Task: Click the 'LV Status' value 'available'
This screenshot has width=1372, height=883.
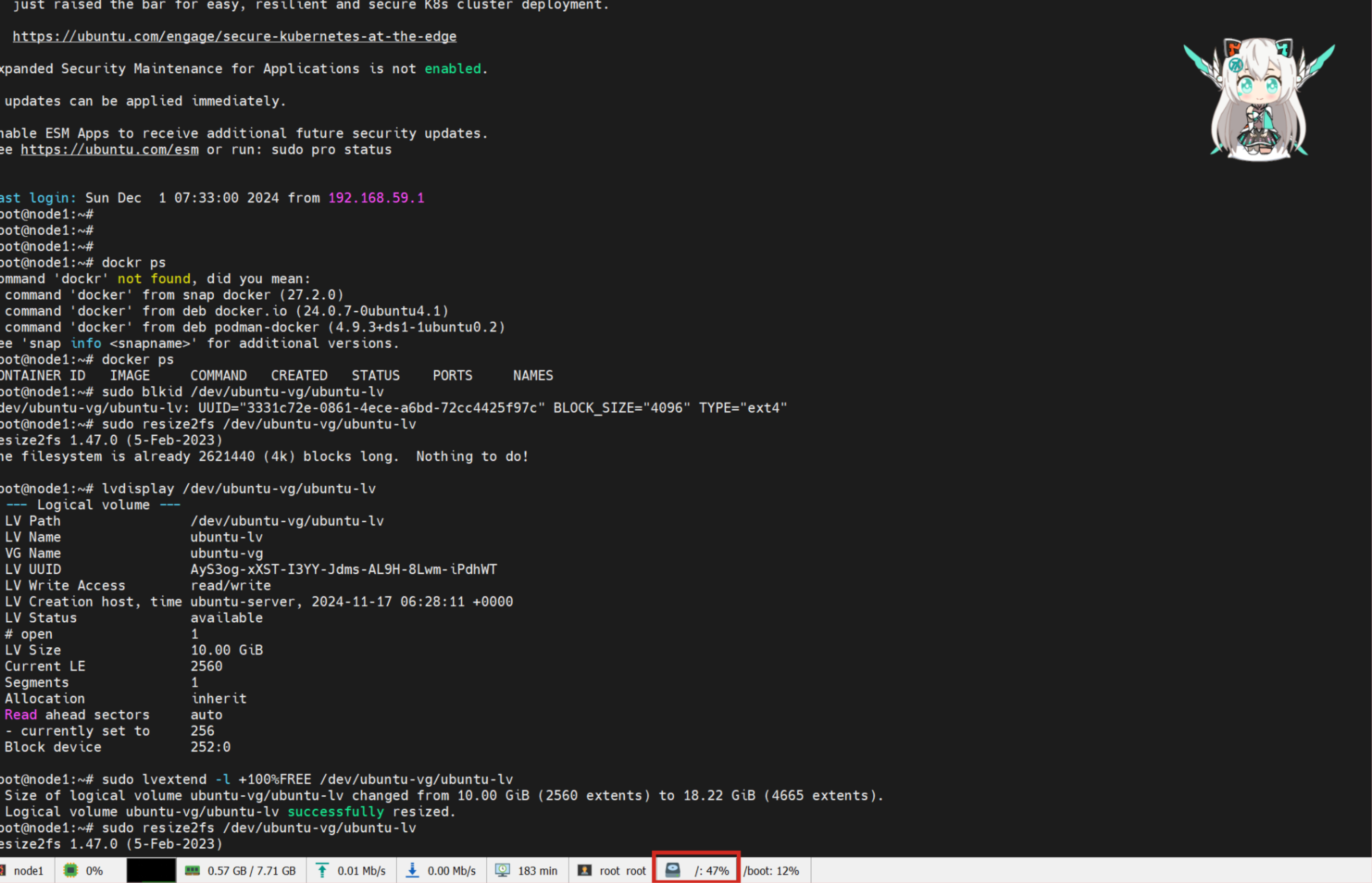Action: 226,618
